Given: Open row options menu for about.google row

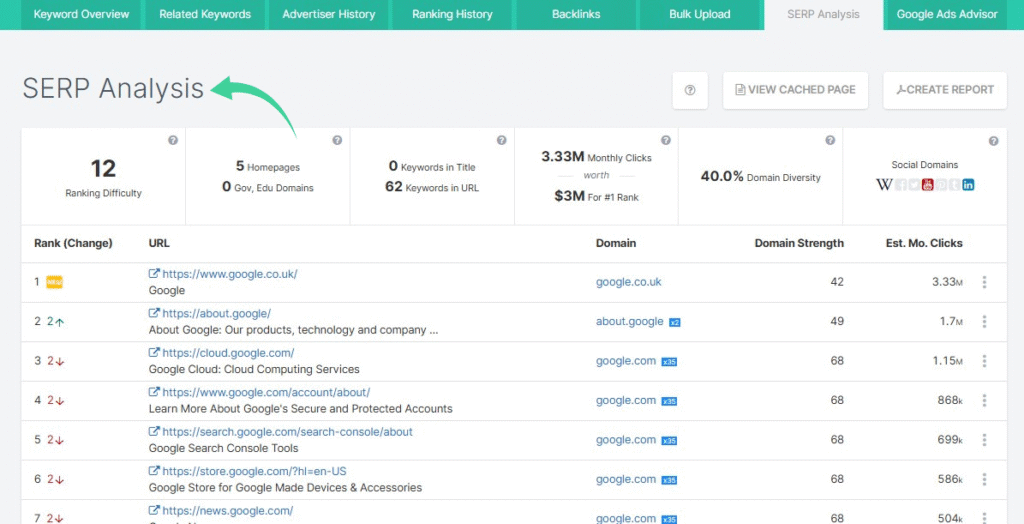Looking at the screenshot, I should (984, 321).
